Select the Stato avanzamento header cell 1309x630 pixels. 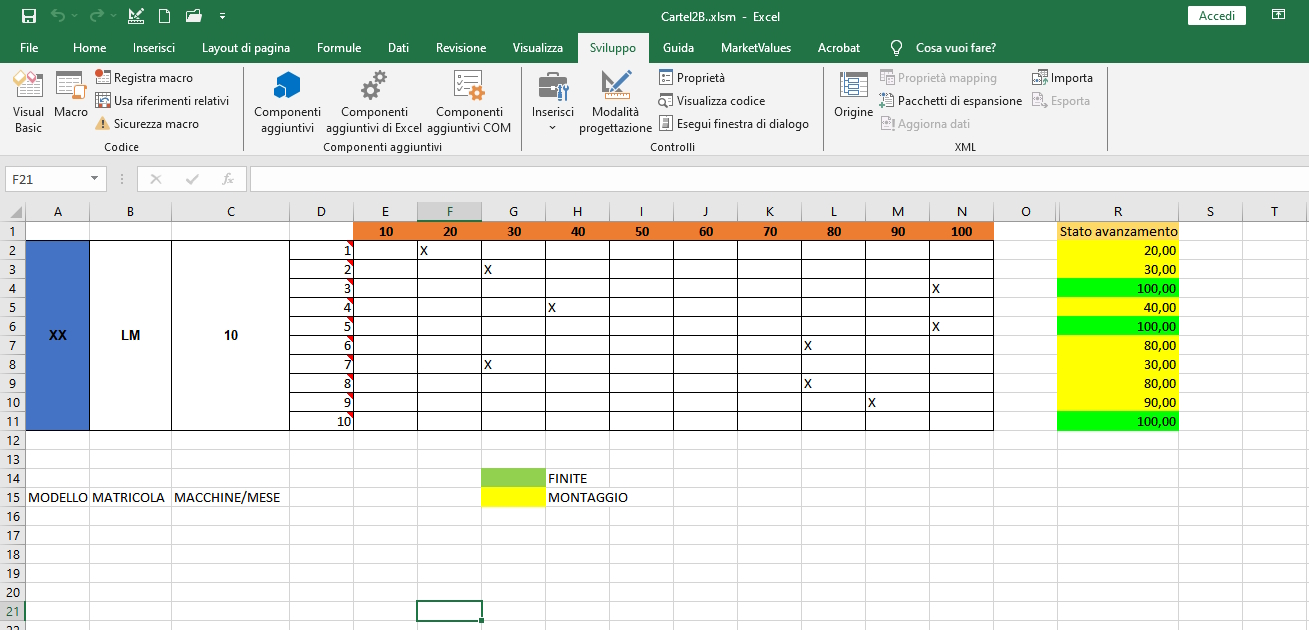click(1118, 231)
